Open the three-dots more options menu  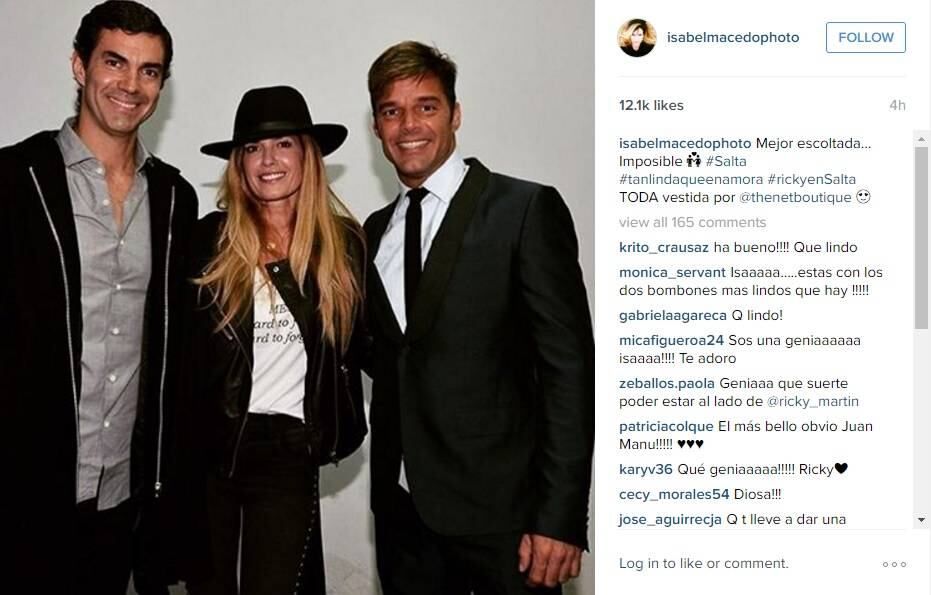click(x=894, y=564)
